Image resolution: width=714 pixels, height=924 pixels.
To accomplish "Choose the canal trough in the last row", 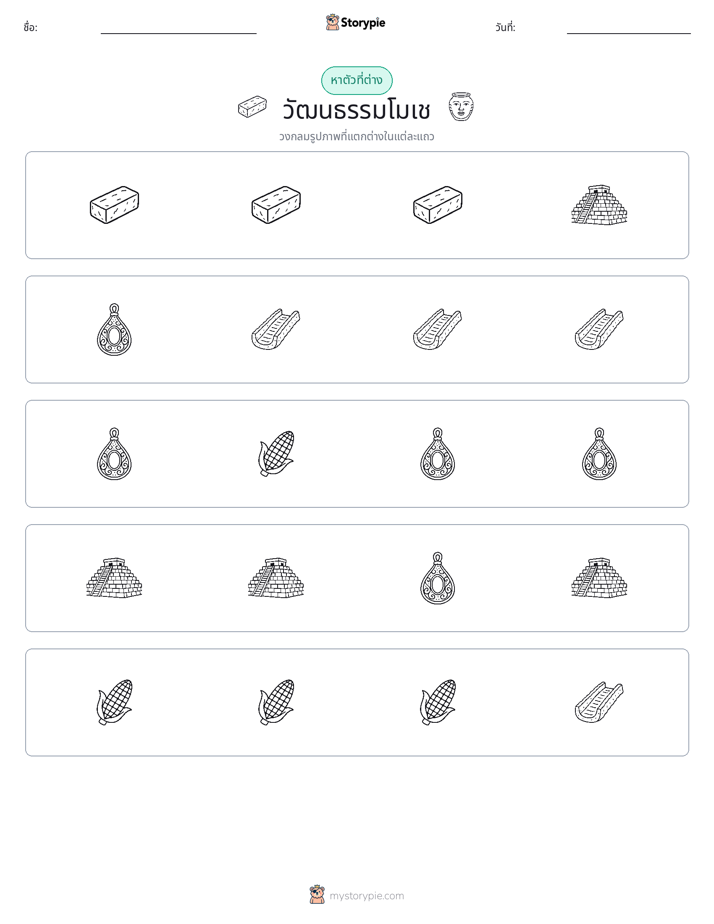I will [599, 702].
